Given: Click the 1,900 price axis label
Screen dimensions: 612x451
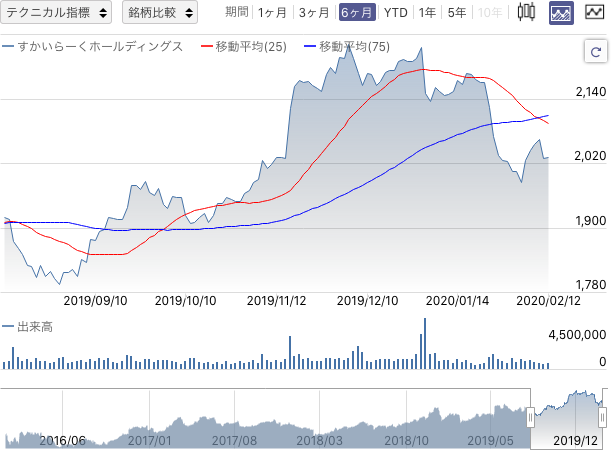Looking at the screenshot, I should pos(591,221).
